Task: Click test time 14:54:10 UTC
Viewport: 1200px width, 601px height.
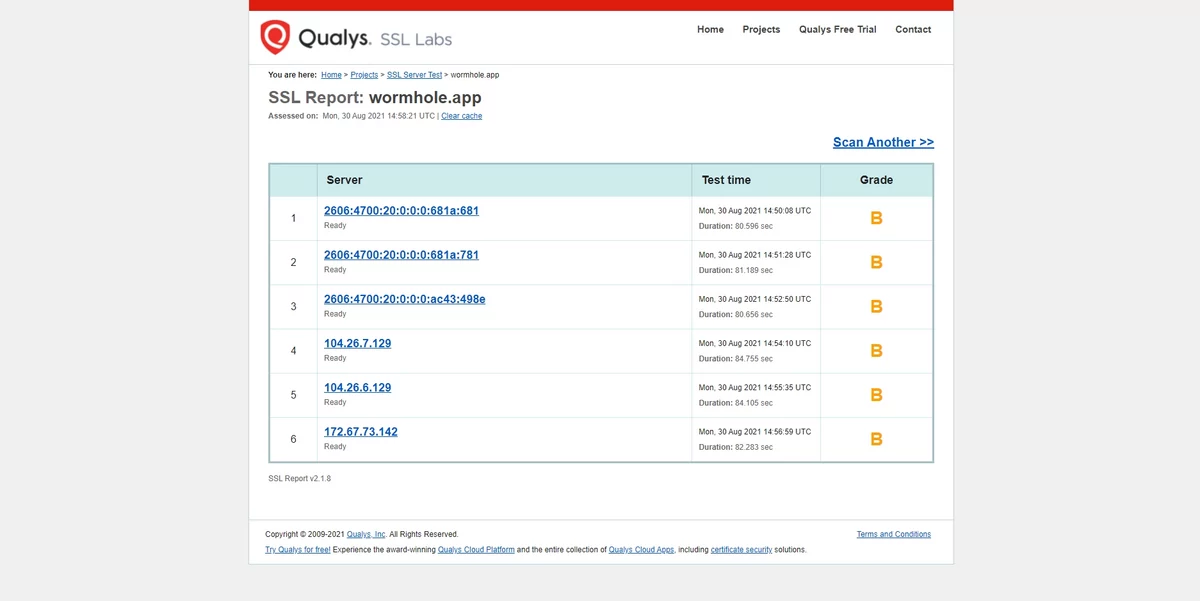Action: point(755,343)
